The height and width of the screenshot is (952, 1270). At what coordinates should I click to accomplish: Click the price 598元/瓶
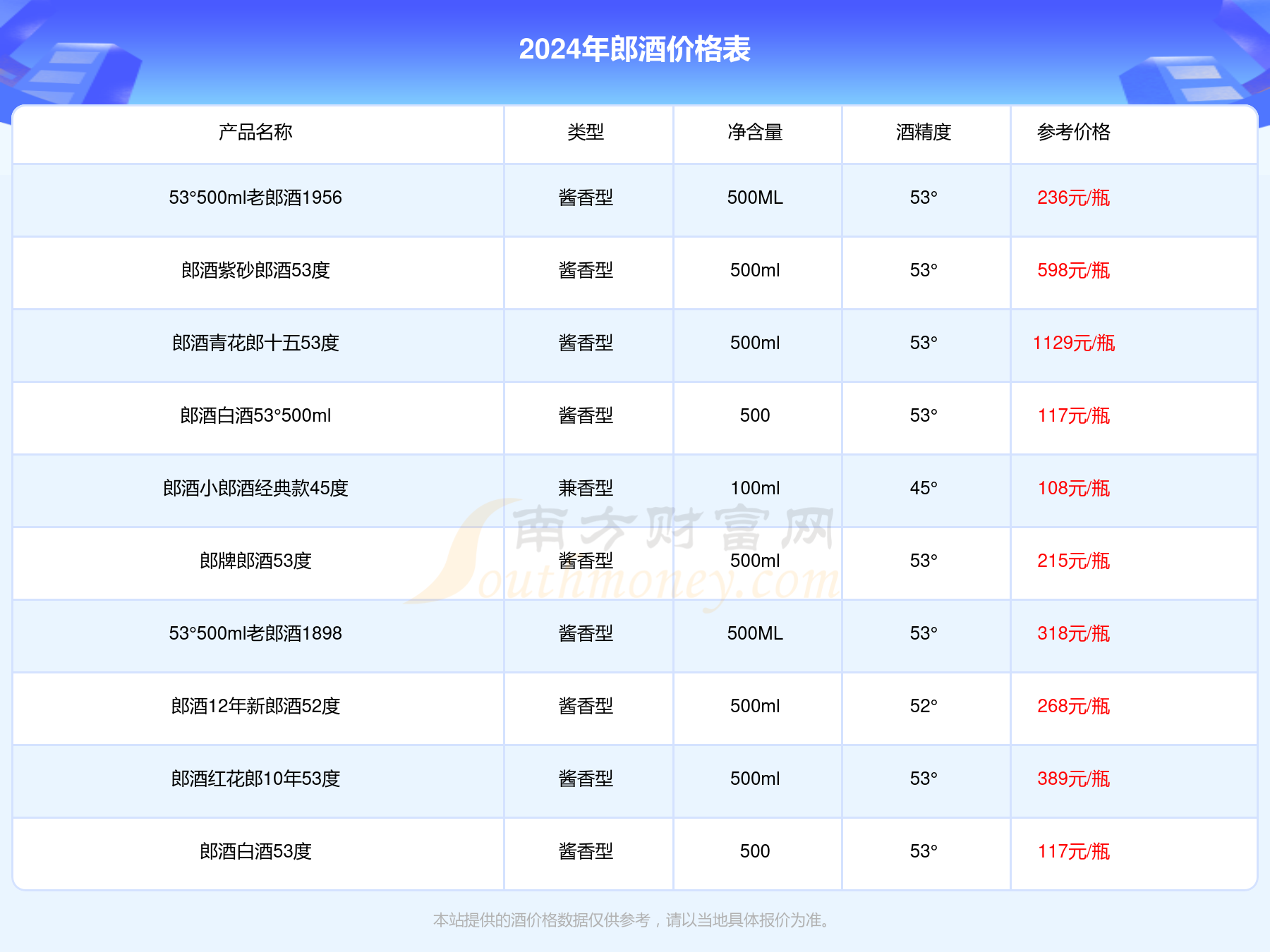1074,270
